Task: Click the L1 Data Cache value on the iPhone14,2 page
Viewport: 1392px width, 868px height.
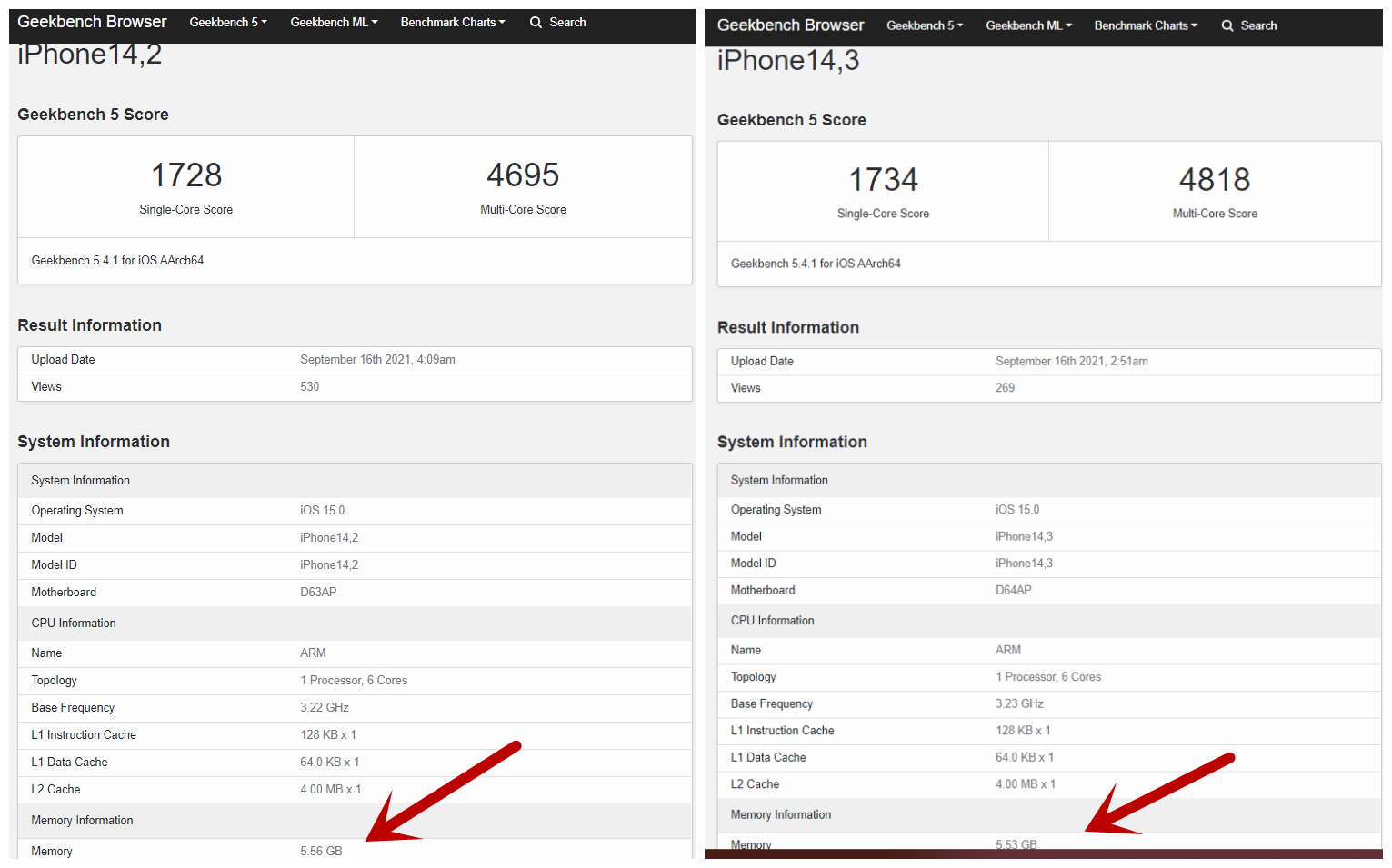Action: click(330, 763)
